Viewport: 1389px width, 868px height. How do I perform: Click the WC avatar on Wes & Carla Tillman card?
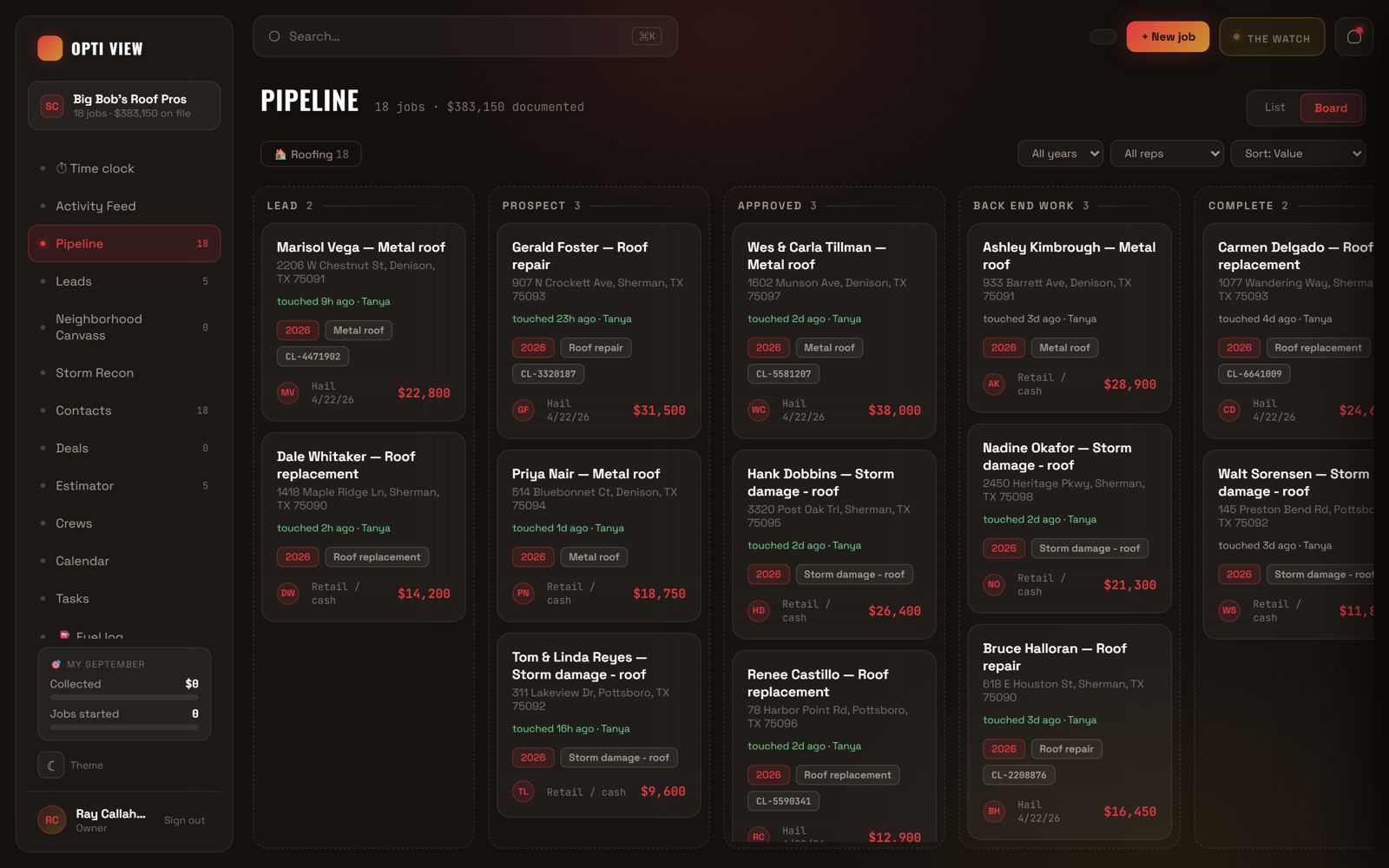click(759, 411)
